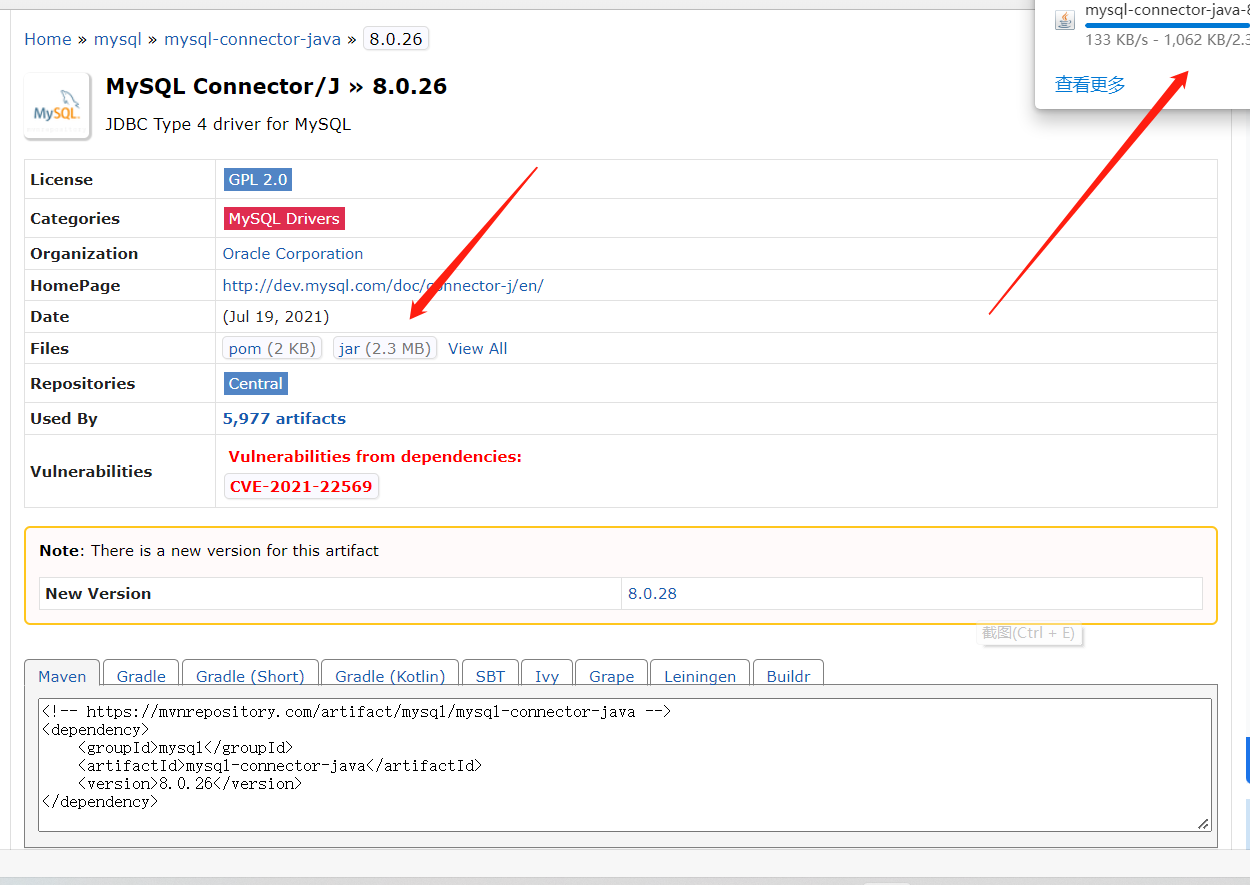Click the groupId mysql line in code
Viewport: 1250px width, 885px height.
(184, 748)
